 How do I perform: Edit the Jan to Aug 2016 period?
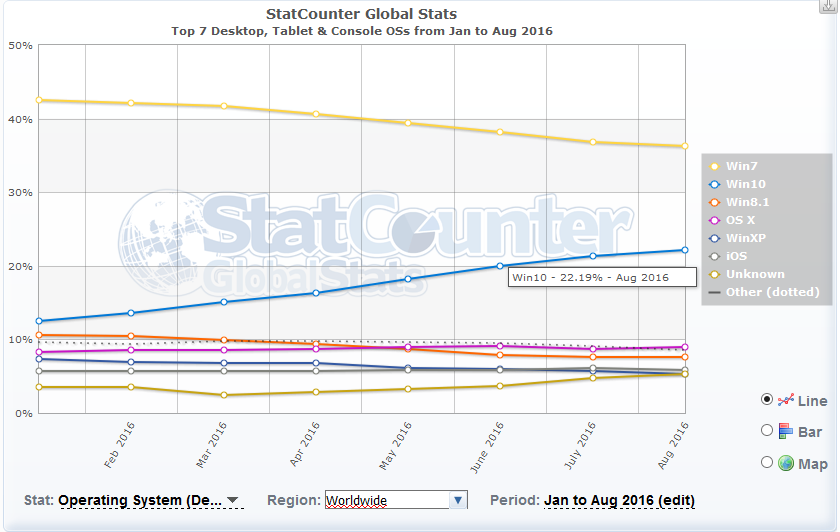619,500
